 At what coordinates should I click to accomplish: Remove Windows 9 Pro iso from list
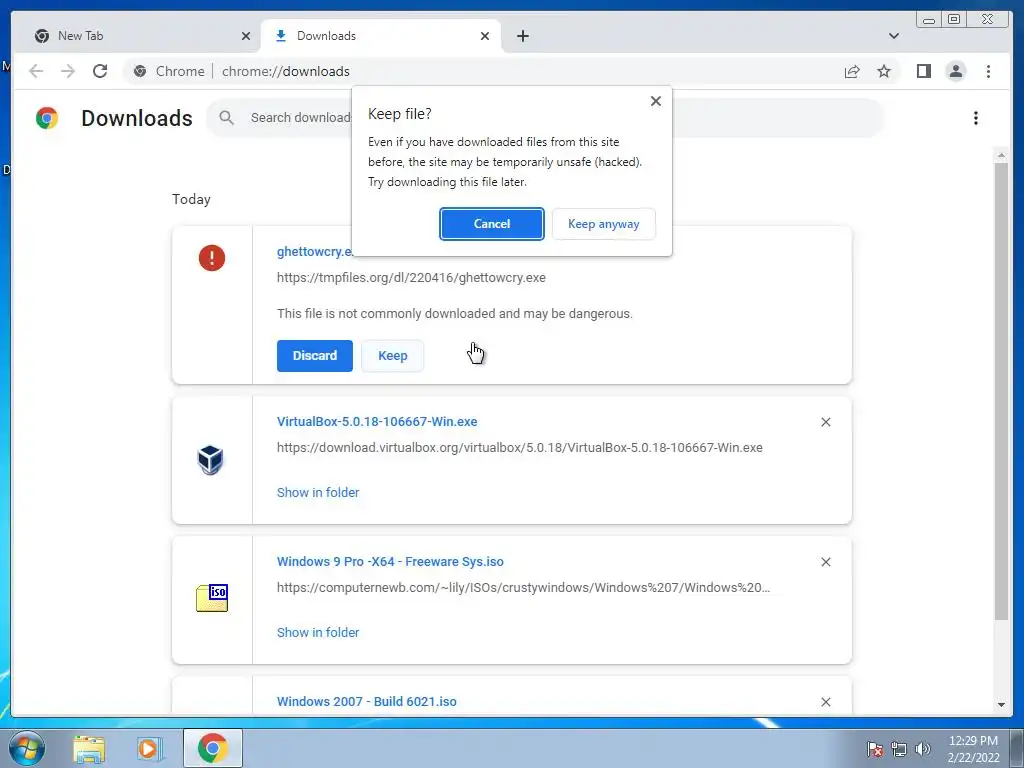pos(825,562)
